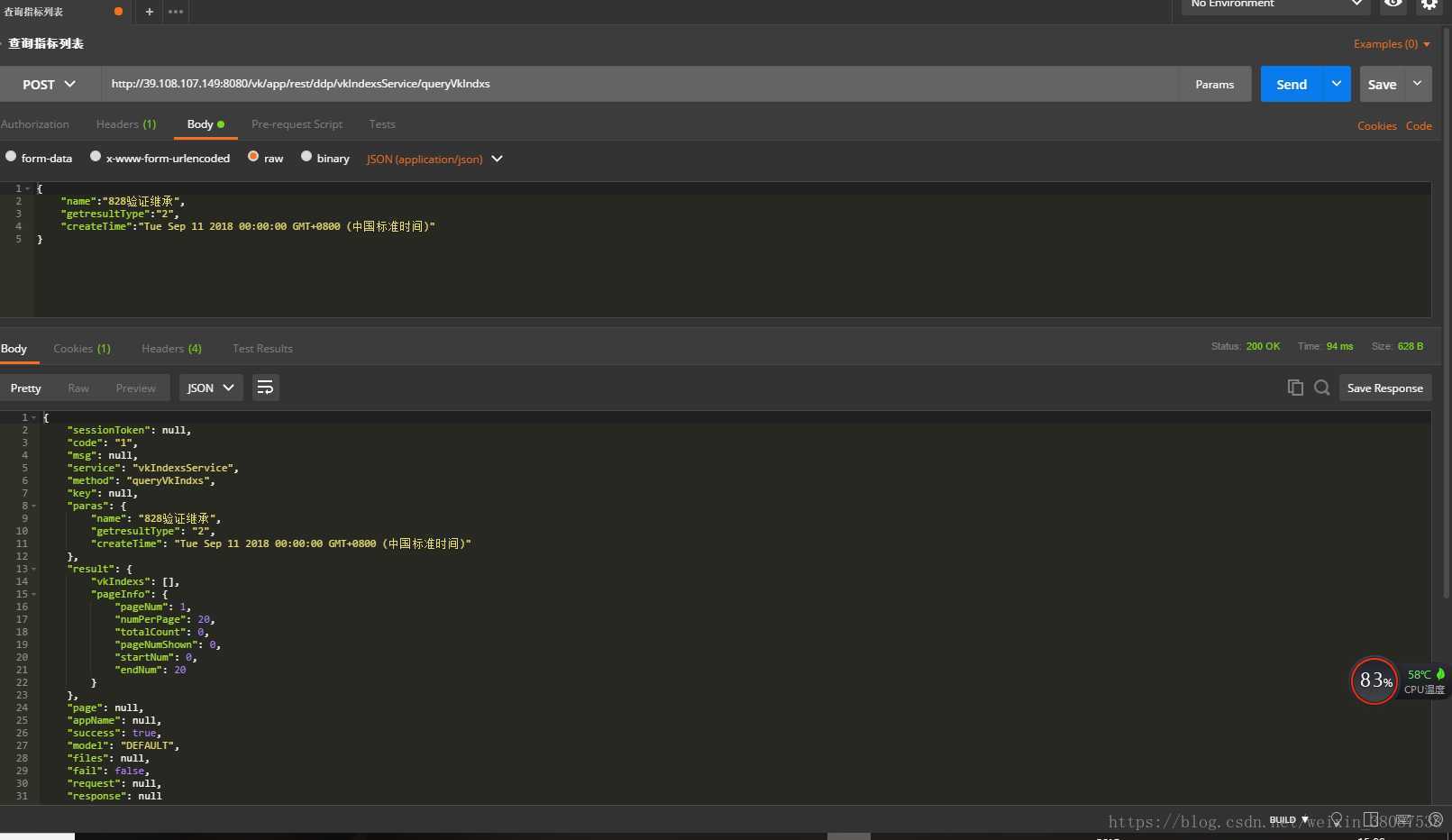Switch to request Headers (1) tab
Viewport: 1452px width, 840px height.
(126, 124)
